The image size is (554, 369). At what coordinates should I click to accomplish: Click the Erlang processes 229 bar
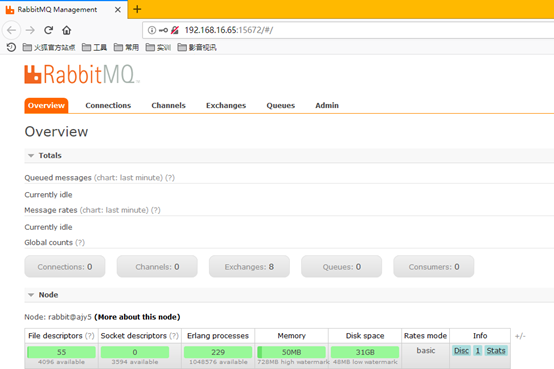pos(218,352)
